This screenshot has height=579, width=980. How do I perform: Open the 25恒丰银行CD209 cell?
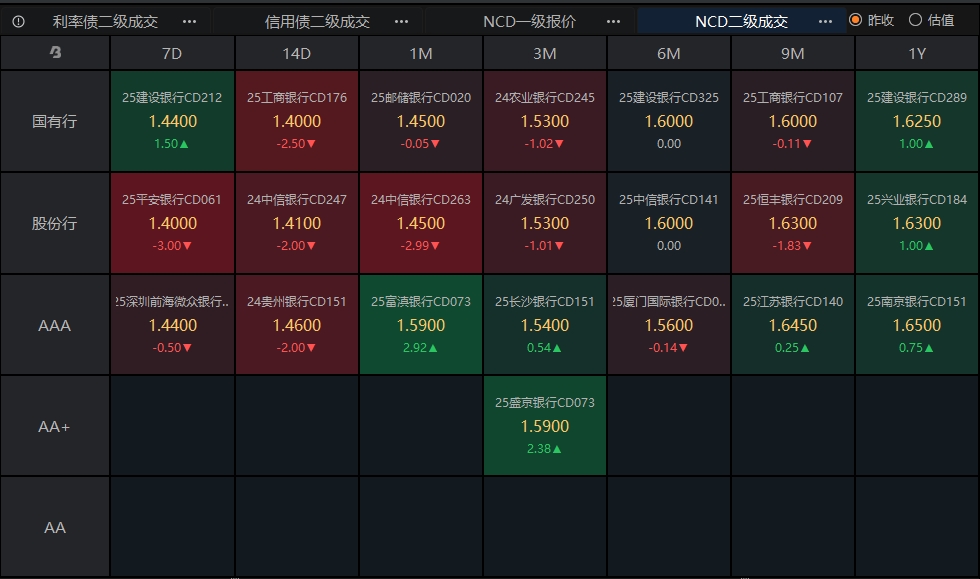[792, 223]
